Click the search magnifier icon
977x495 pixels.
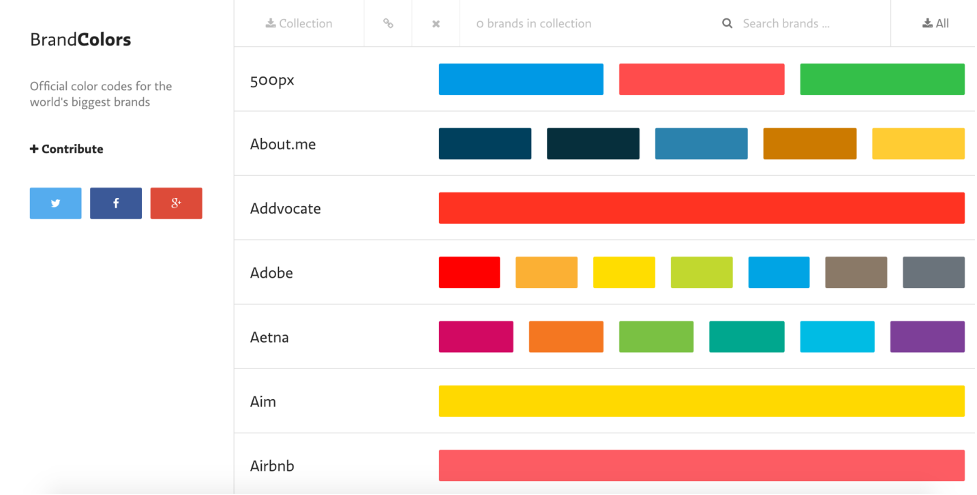(x=727, y=24)
